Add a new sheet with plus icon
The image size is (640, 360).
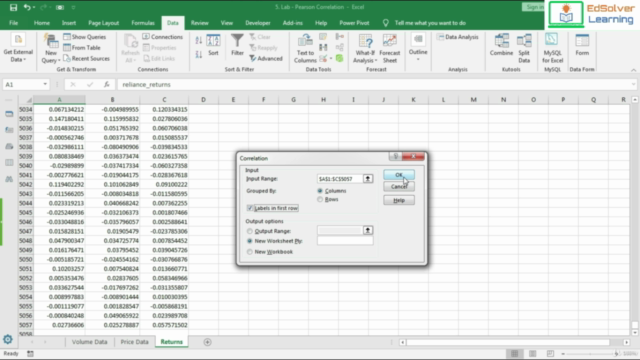207,342
